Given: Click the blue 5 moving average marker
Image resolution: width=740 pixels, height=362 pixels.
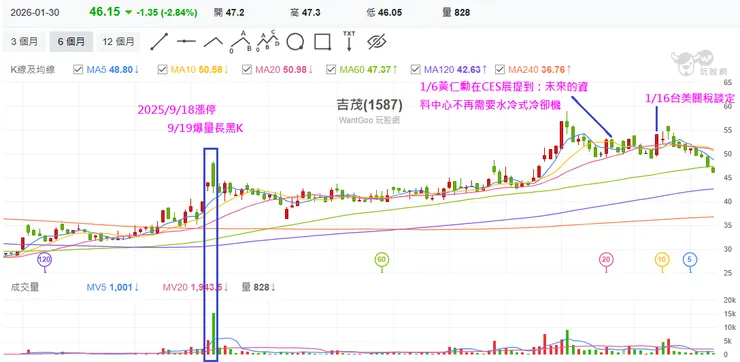Looking at the screenshot, I should [690, 259].
